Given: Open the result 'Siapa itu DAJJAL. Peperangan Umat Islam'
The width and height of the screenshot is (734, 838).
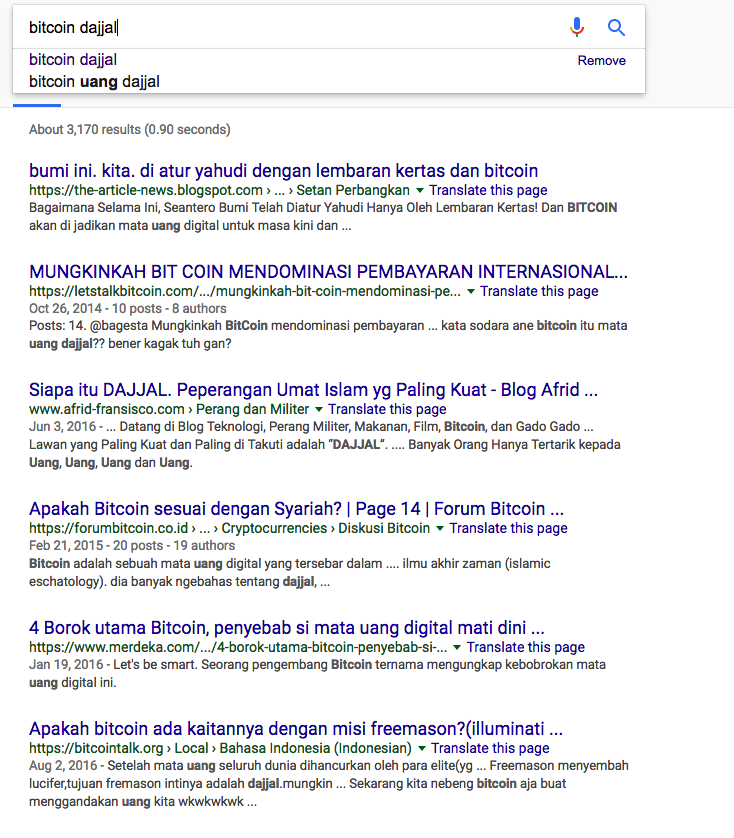Looking at the screenshot, I should tap(313, 390).
